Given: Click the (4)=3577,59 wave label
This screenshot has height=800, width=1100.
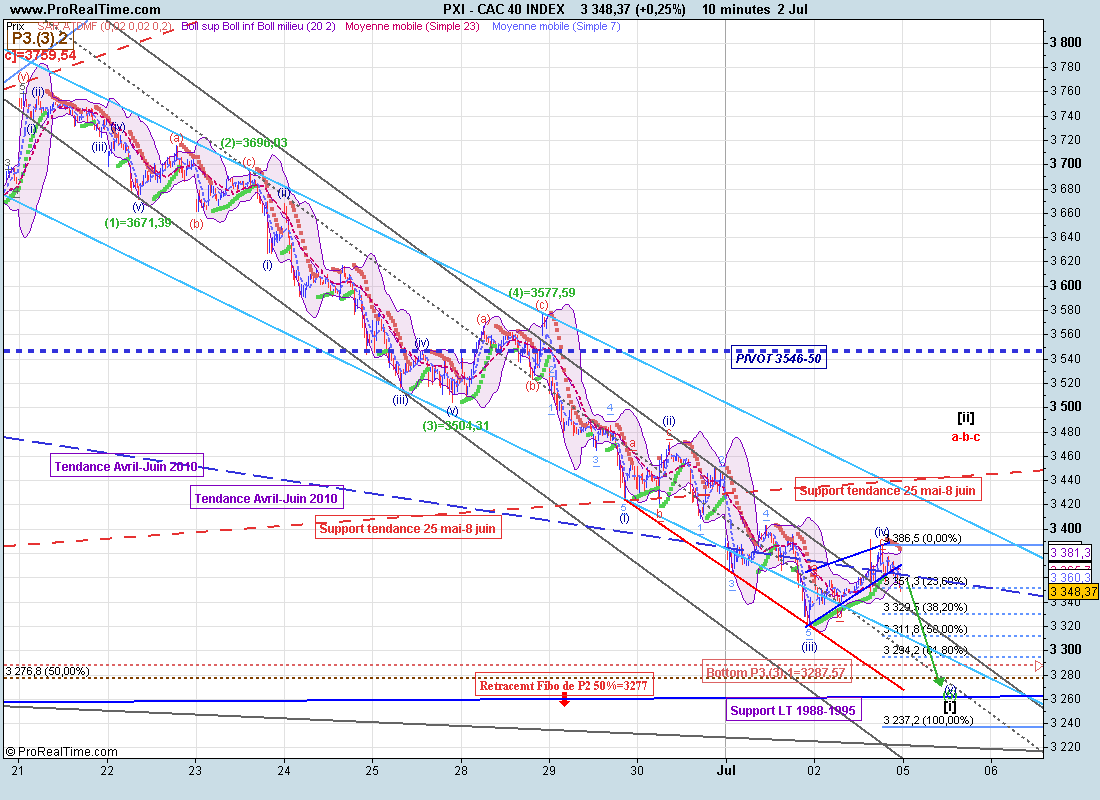Looking at the screenshot, I should (x=542, y=293).
